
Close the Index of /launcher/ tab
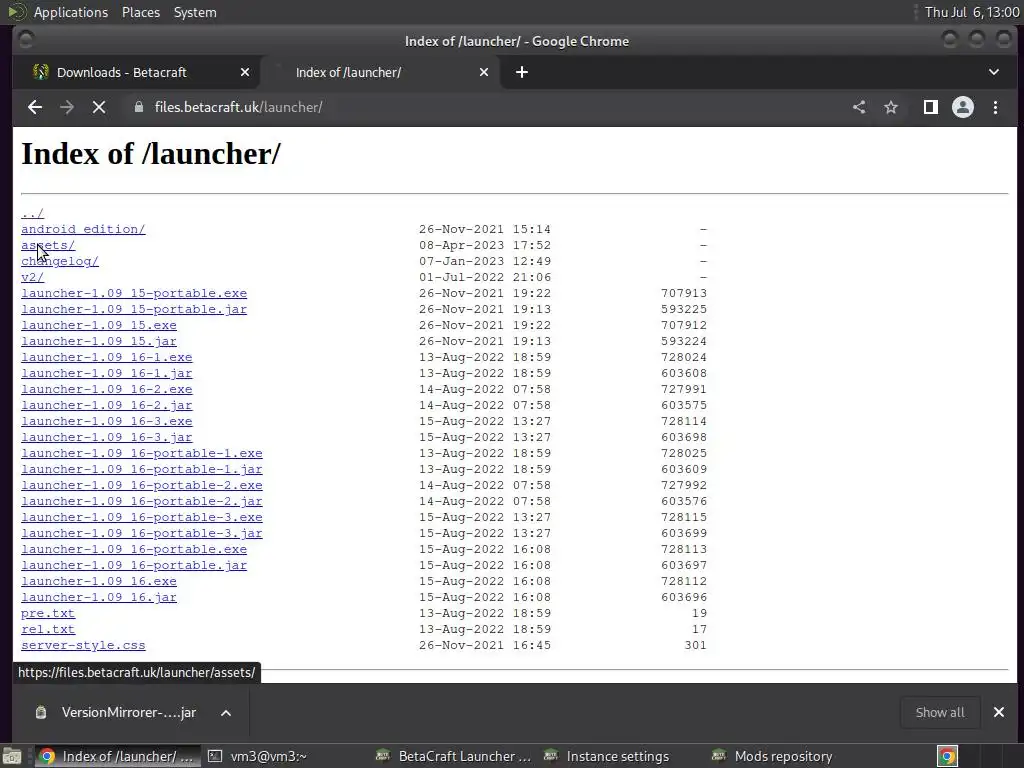(x=484, y=72)
